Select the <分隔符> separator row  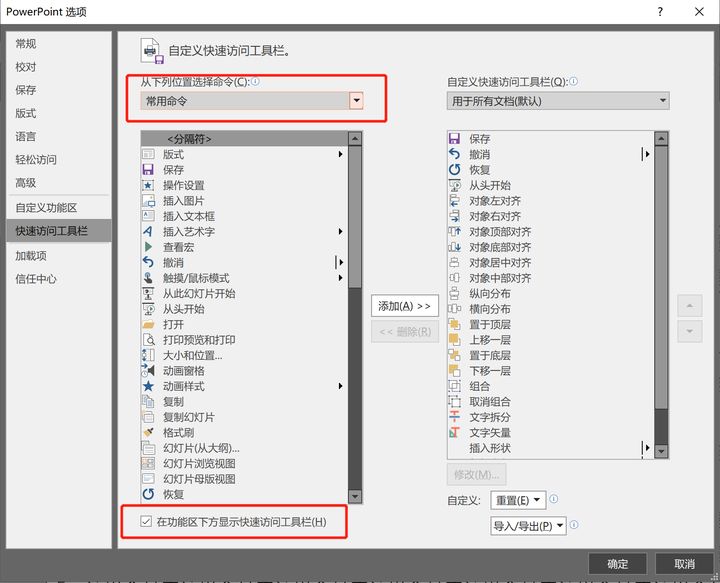(244, 139)
